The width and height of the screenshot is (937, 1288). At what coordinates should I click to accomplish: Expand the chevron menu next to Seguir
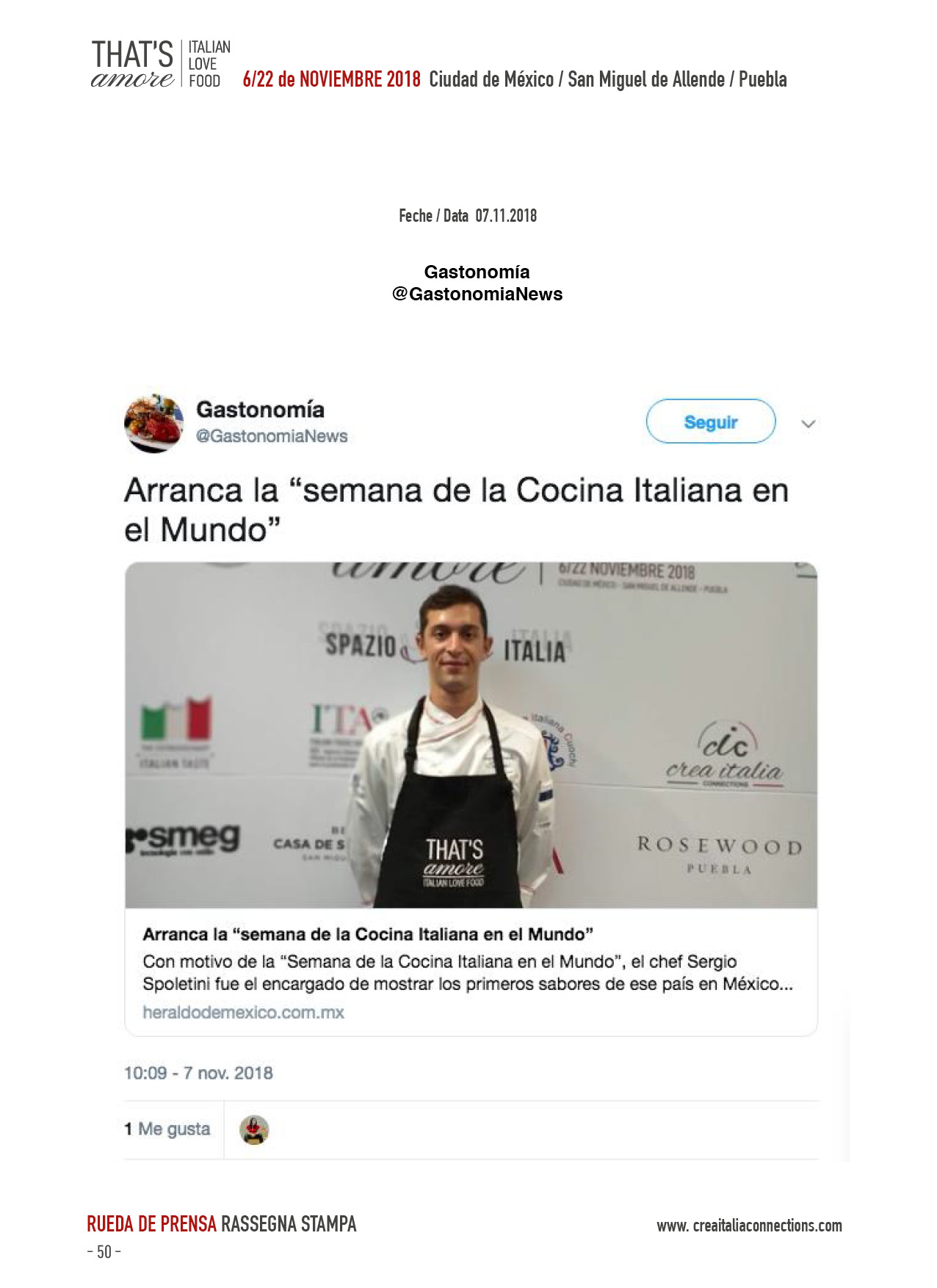(808, 424)
